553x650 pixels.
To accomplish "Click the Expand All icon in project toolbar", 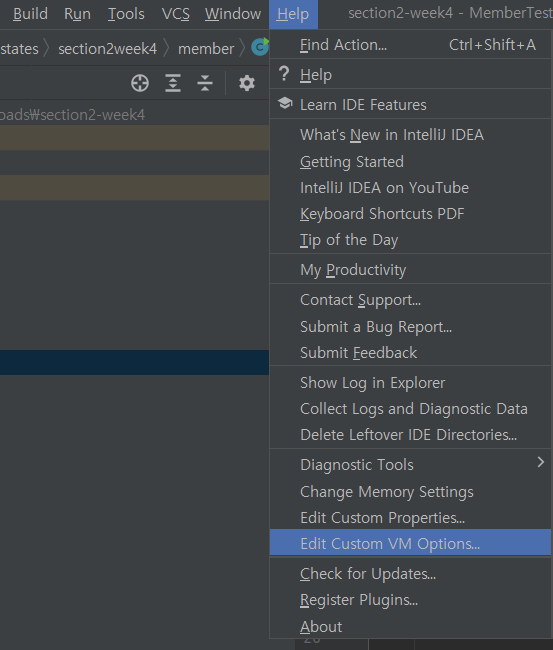I will tap(173, 83).
